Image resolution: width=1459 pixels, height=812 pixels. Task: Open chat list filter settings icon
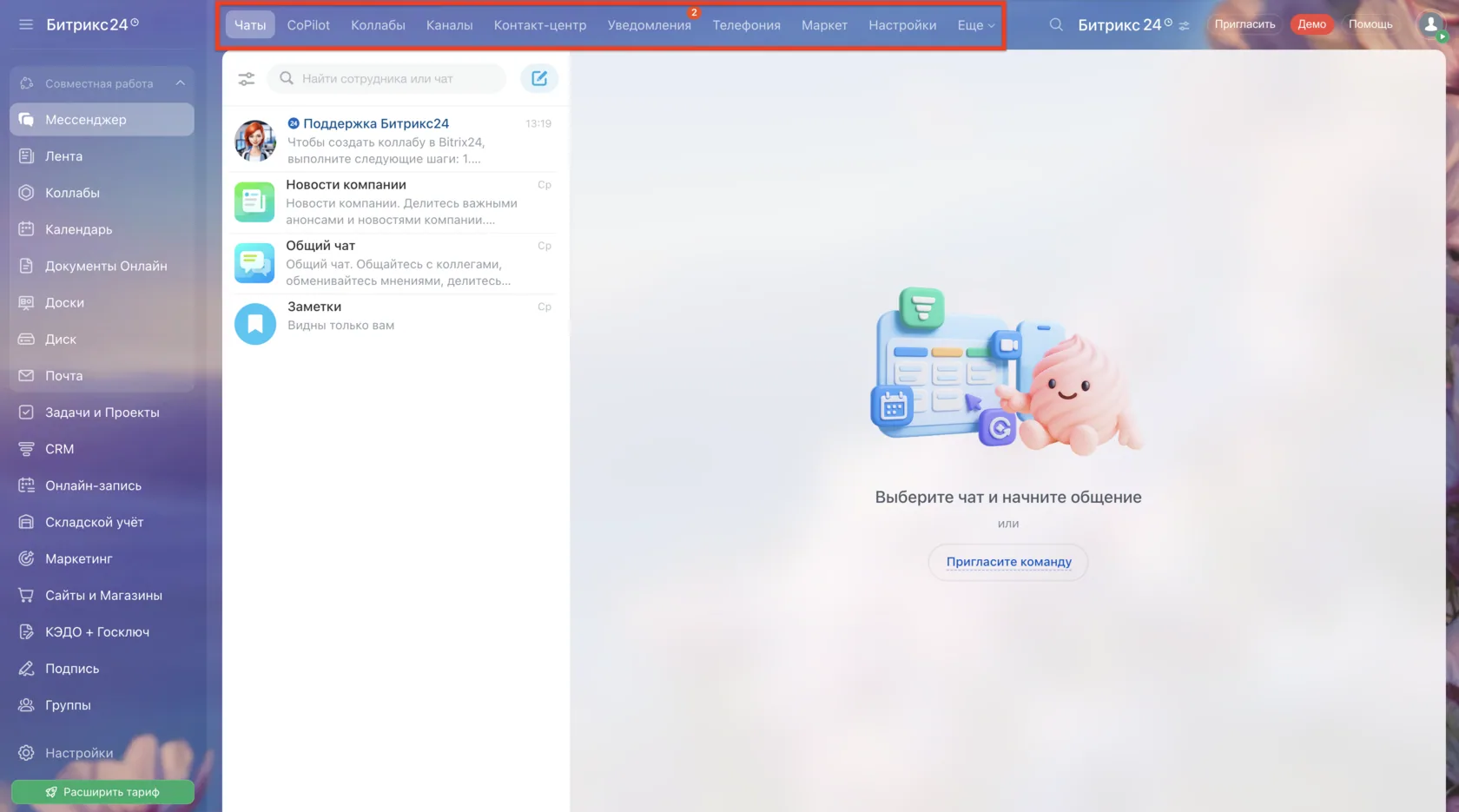[247, 79]
